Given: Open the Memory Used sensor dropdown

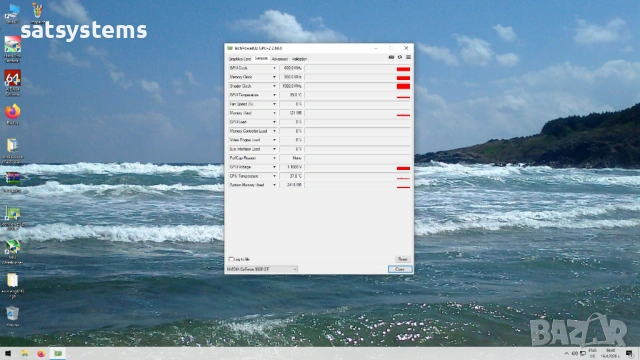Looking at the screenshot, I should coord(274,113).
